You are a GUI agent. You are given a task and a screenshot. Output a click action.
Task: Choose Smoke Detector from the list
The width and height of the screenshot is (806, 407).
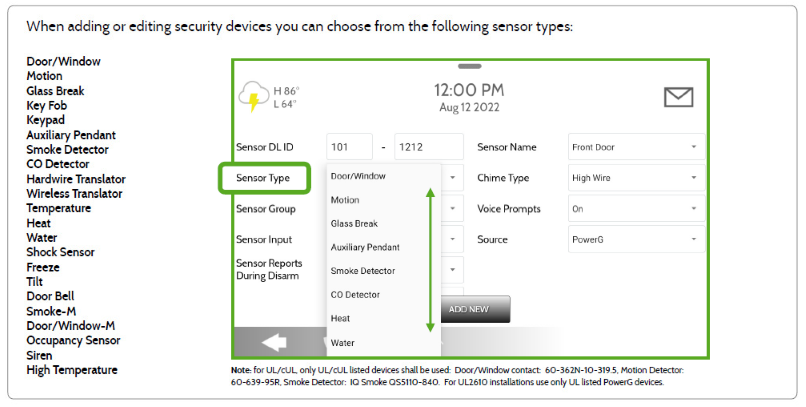(362, 271)
